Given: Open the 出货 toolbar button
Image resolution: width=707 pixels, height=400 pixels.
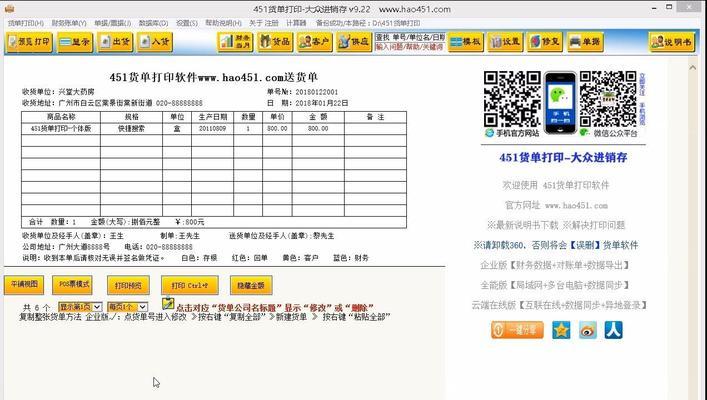Looking at the screenshot, I should [115, 42].
